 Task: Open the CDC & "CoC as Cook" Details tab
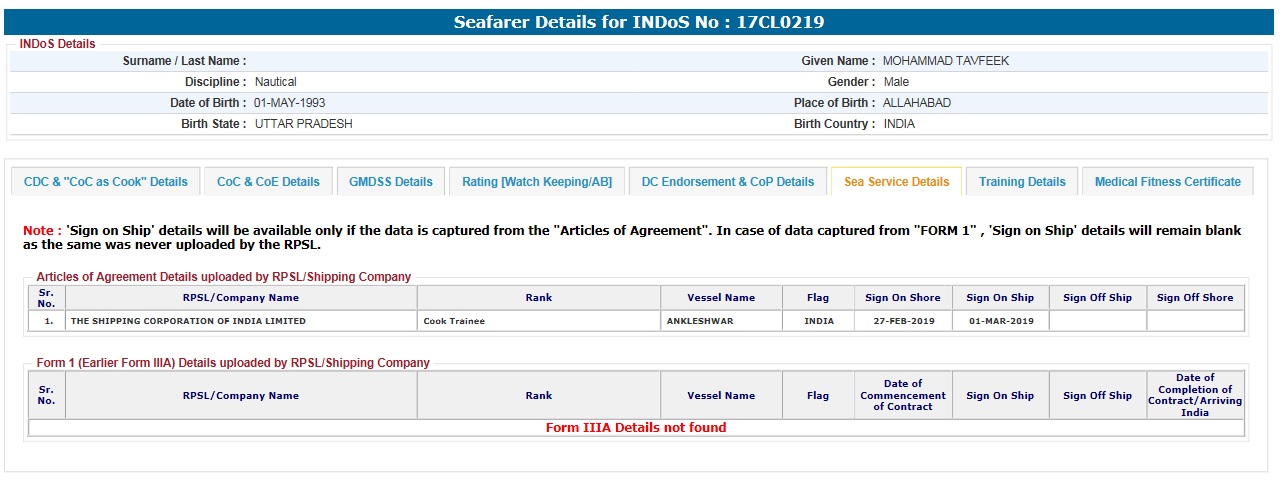106,182
